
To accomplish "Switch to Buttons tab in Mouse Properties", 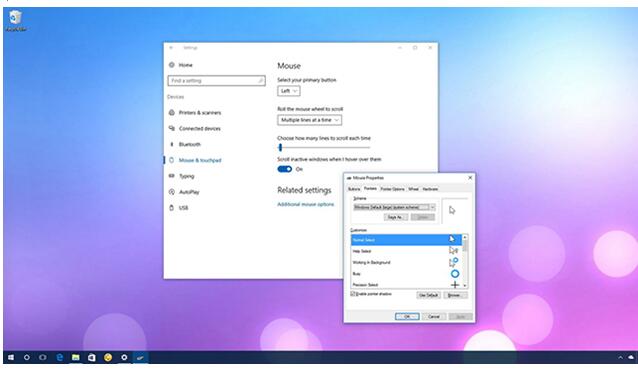I will [x=354, y=189].
